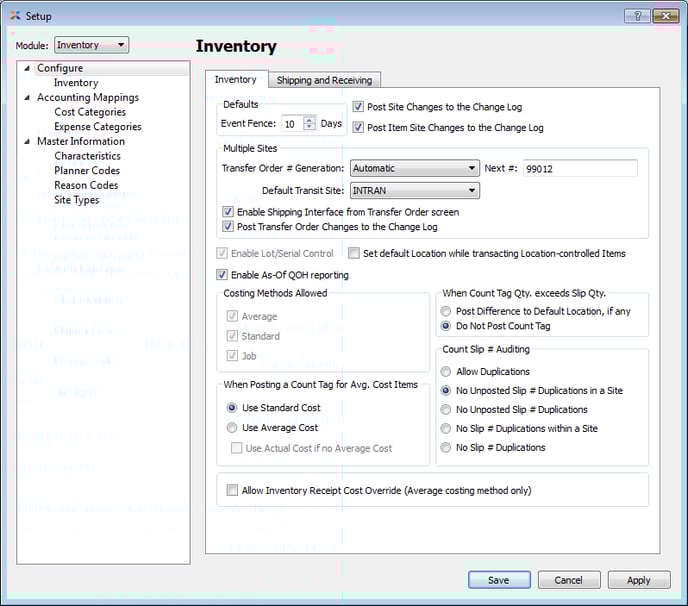Image resolution: width=688 pixels, height=606 pixels.
Task: Enable Allow Inventory Receipt Cost Override
Action: [x=233, y=490]
